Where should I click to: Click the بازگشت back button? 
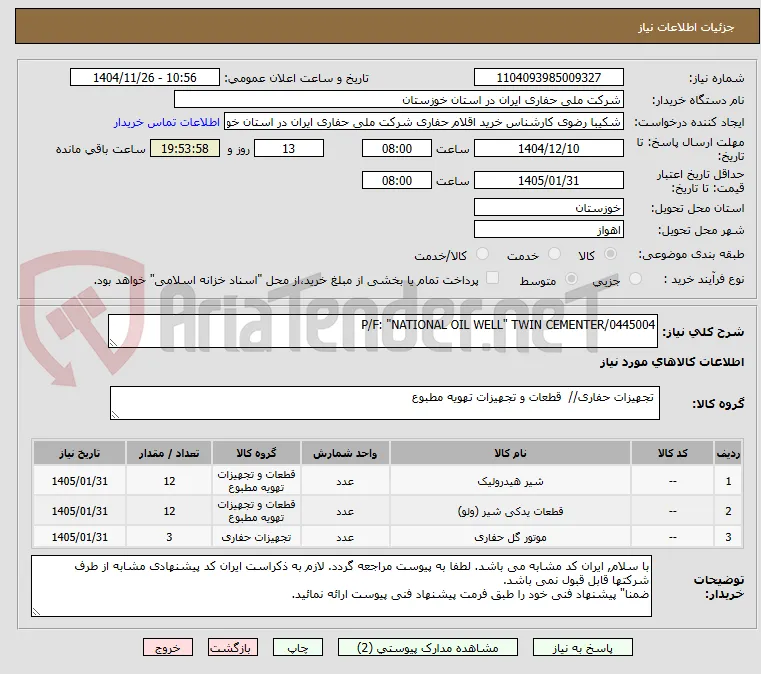[233, 648]
